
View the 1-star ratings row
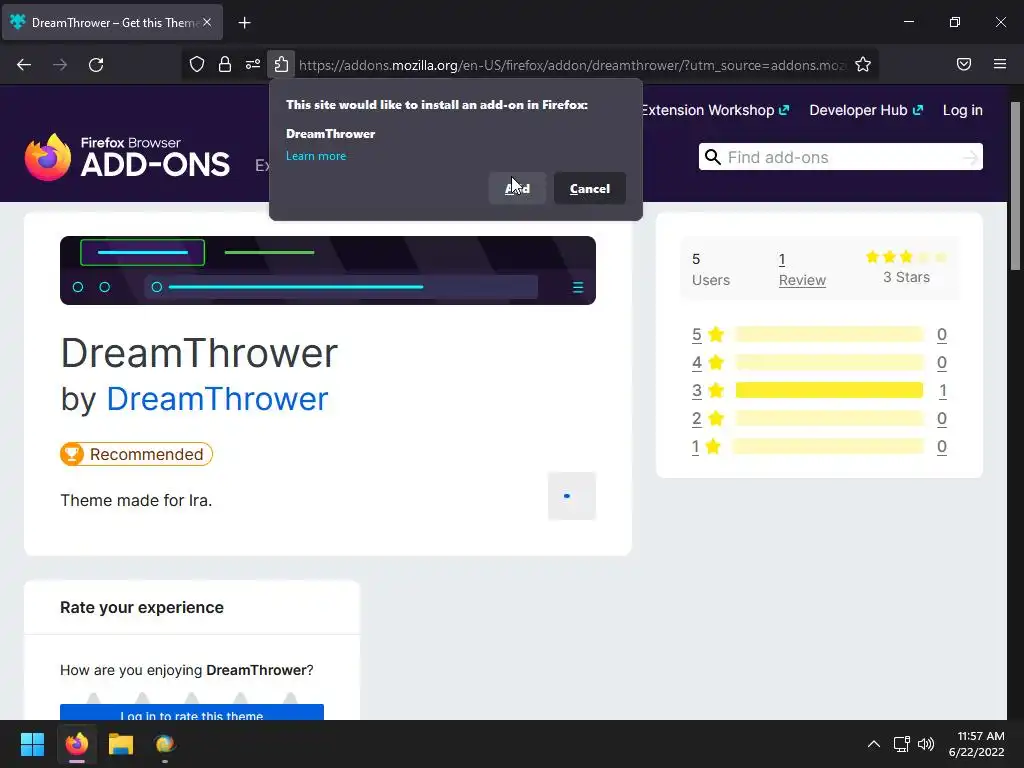(819, 447)
